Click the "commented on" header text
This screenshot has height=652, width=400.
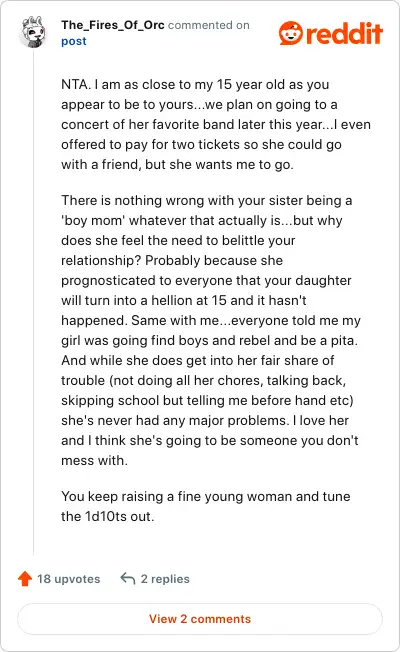[x=209, y=25]
